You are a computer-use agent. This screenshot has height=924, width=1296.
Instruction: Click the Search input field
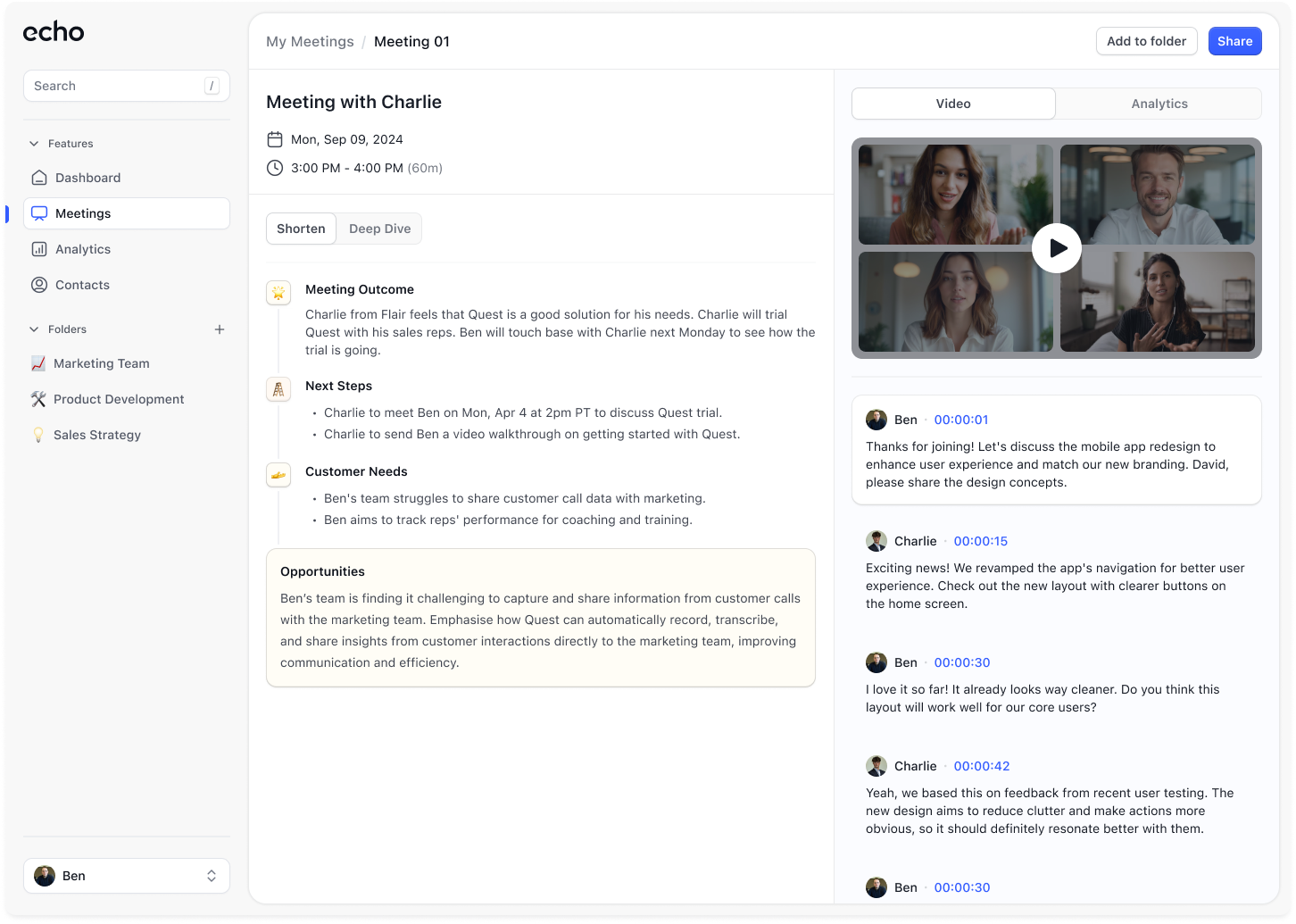coord(127,86)
